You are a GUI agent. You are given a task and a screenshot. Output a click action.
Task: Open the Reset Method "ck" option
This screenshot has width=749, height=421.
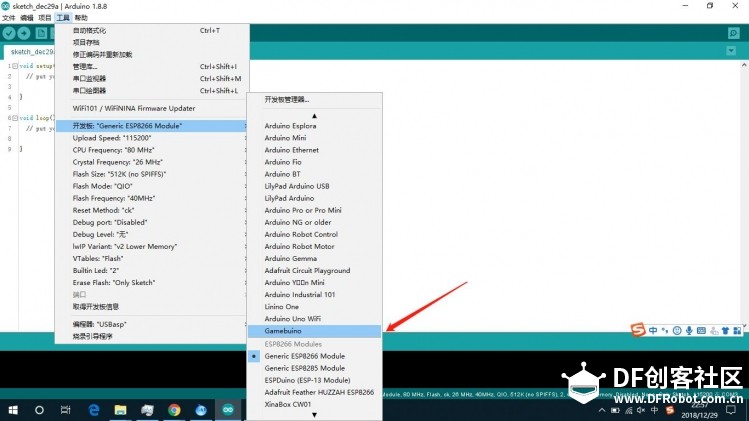pos(151,210)
